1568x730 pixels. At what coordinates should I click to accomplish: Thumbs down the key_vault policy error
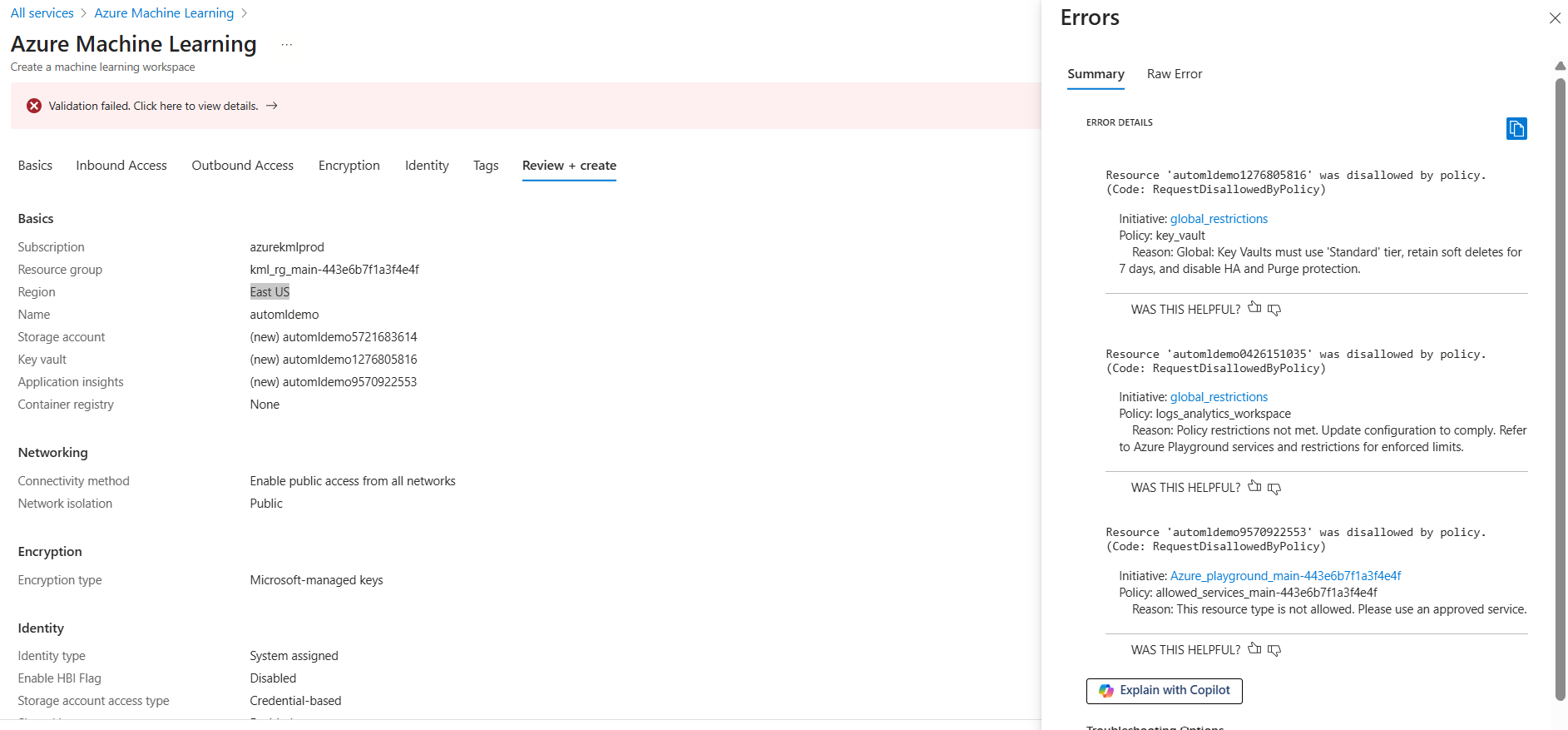(1274, 310)
